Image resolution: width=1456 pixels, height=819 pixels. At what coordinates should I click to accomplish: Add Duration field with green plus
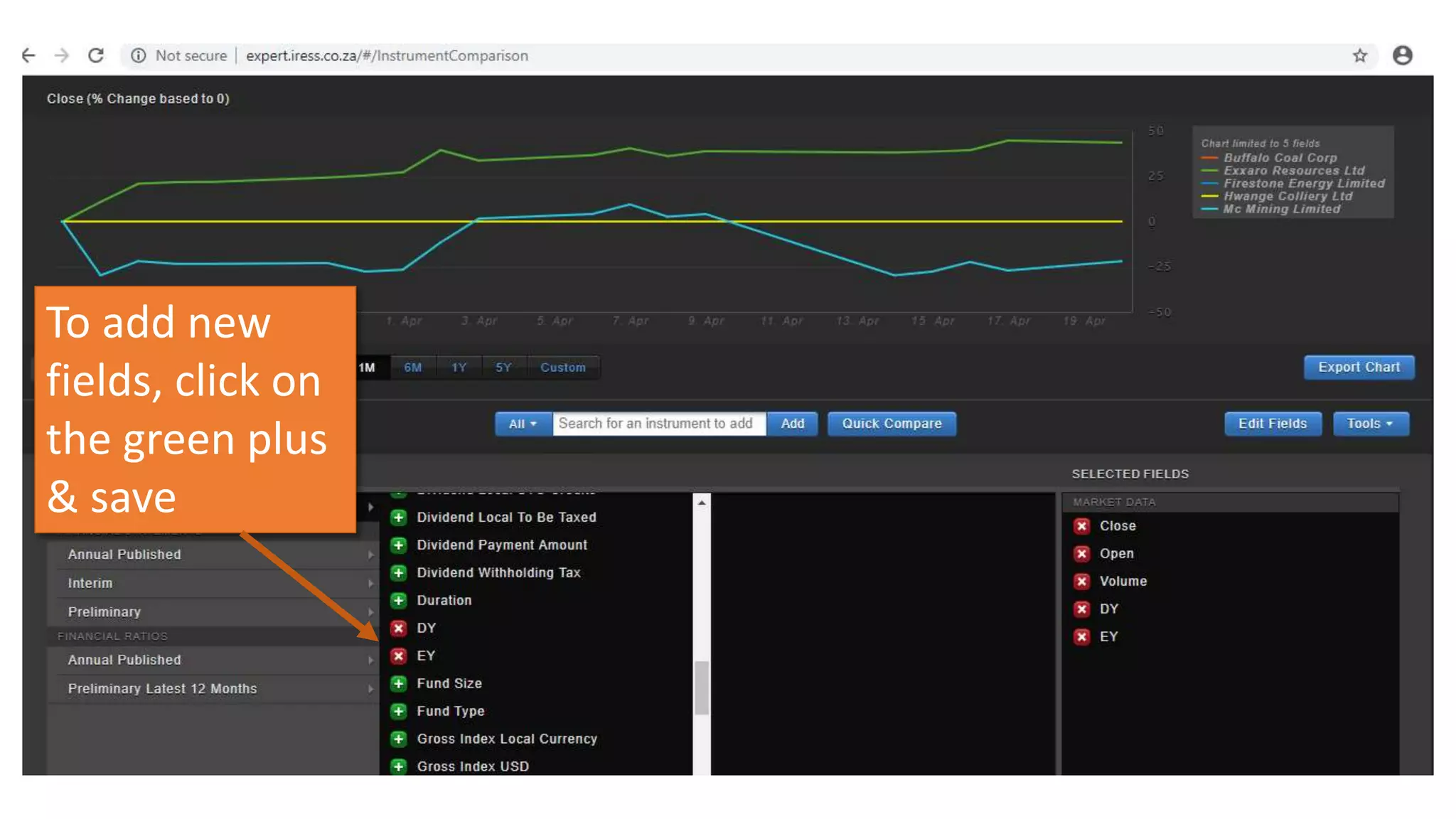tap(399, 601)
